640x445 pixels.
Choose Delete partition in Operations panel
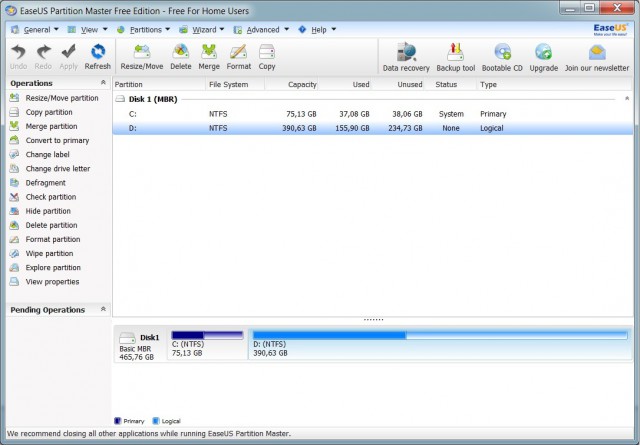44,225
